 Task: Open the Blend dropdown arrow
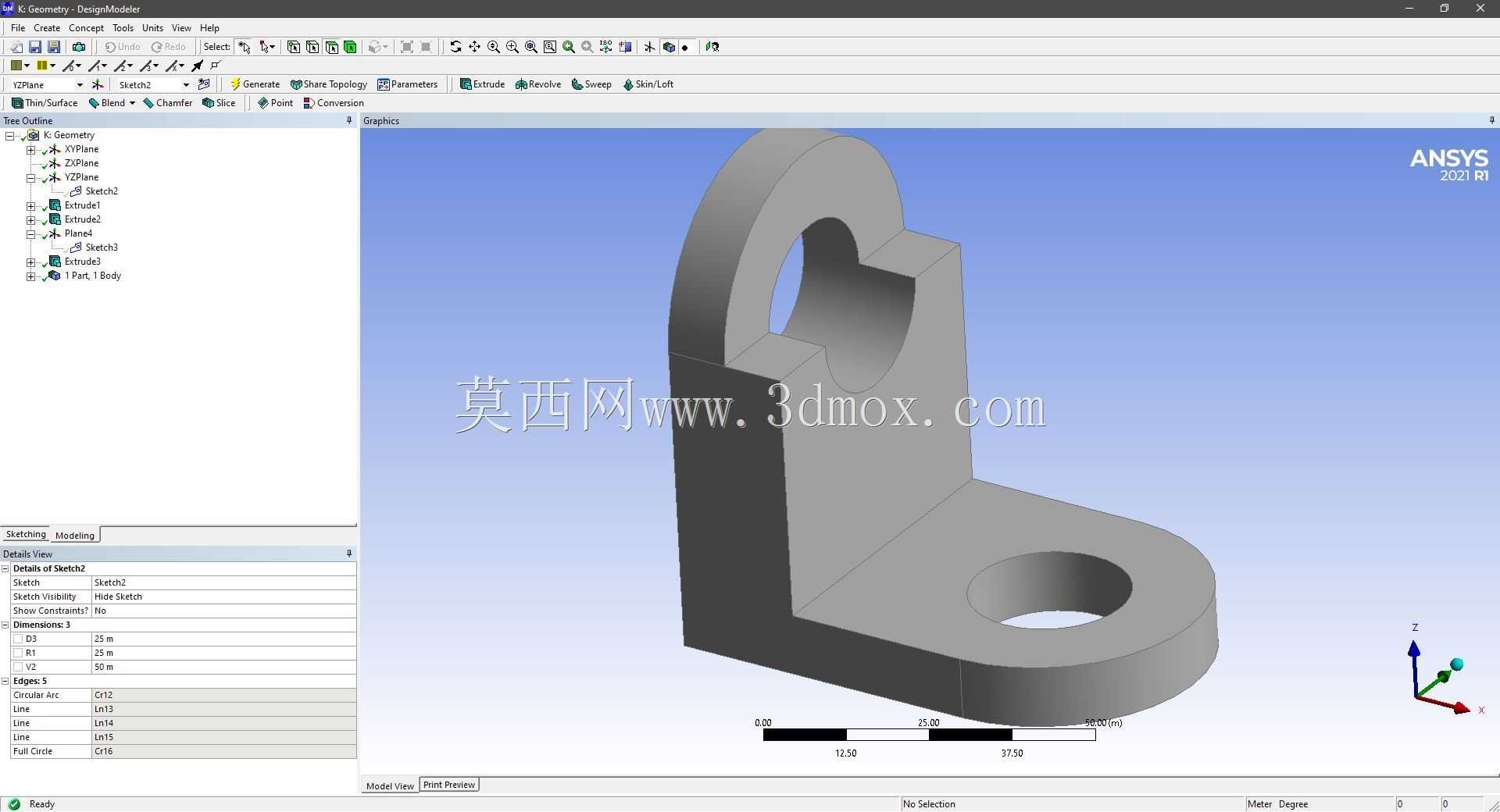pyautogui.click(x=132, y=103)
